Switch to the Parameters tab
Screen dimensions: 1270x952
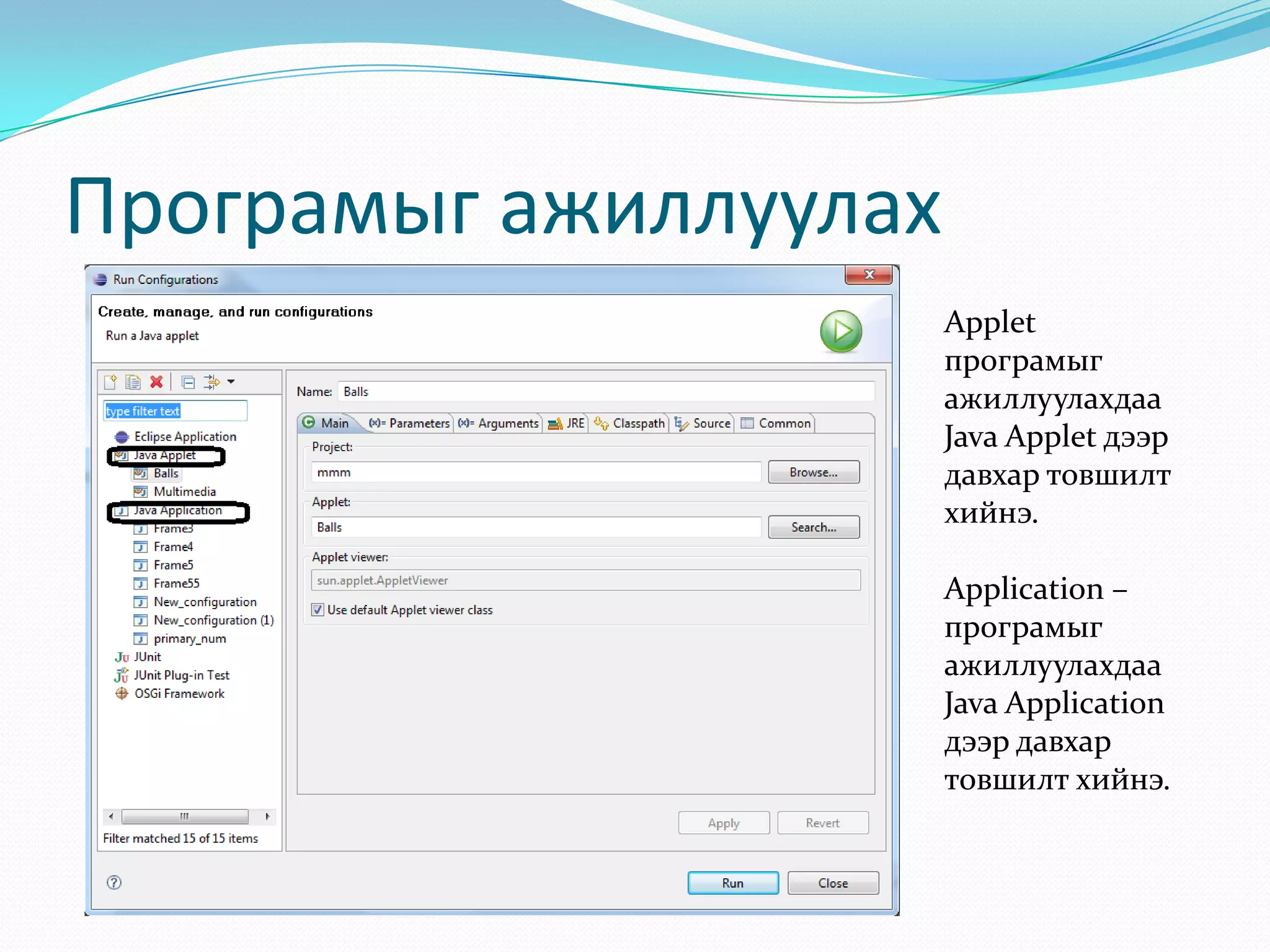[409, 423]
